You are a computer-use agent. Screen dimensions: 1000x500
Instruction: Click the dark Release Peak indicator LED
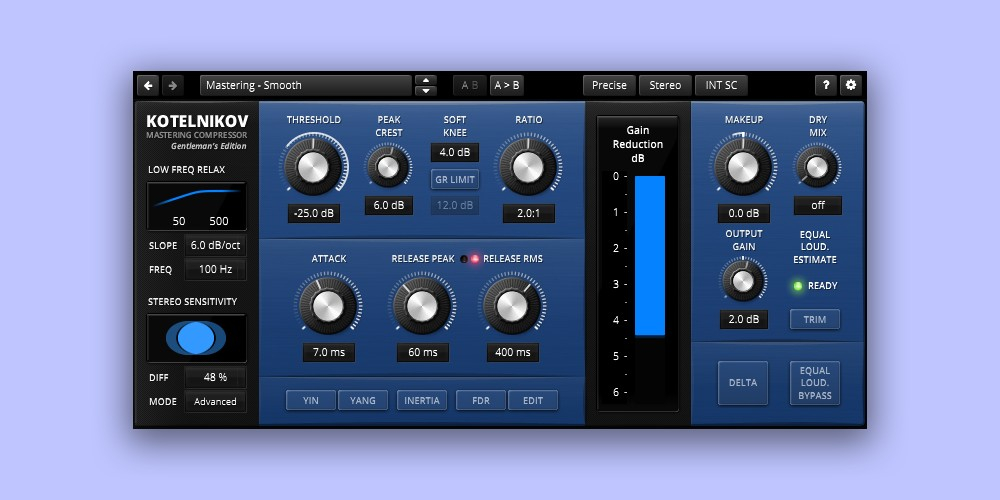(464, 259)
